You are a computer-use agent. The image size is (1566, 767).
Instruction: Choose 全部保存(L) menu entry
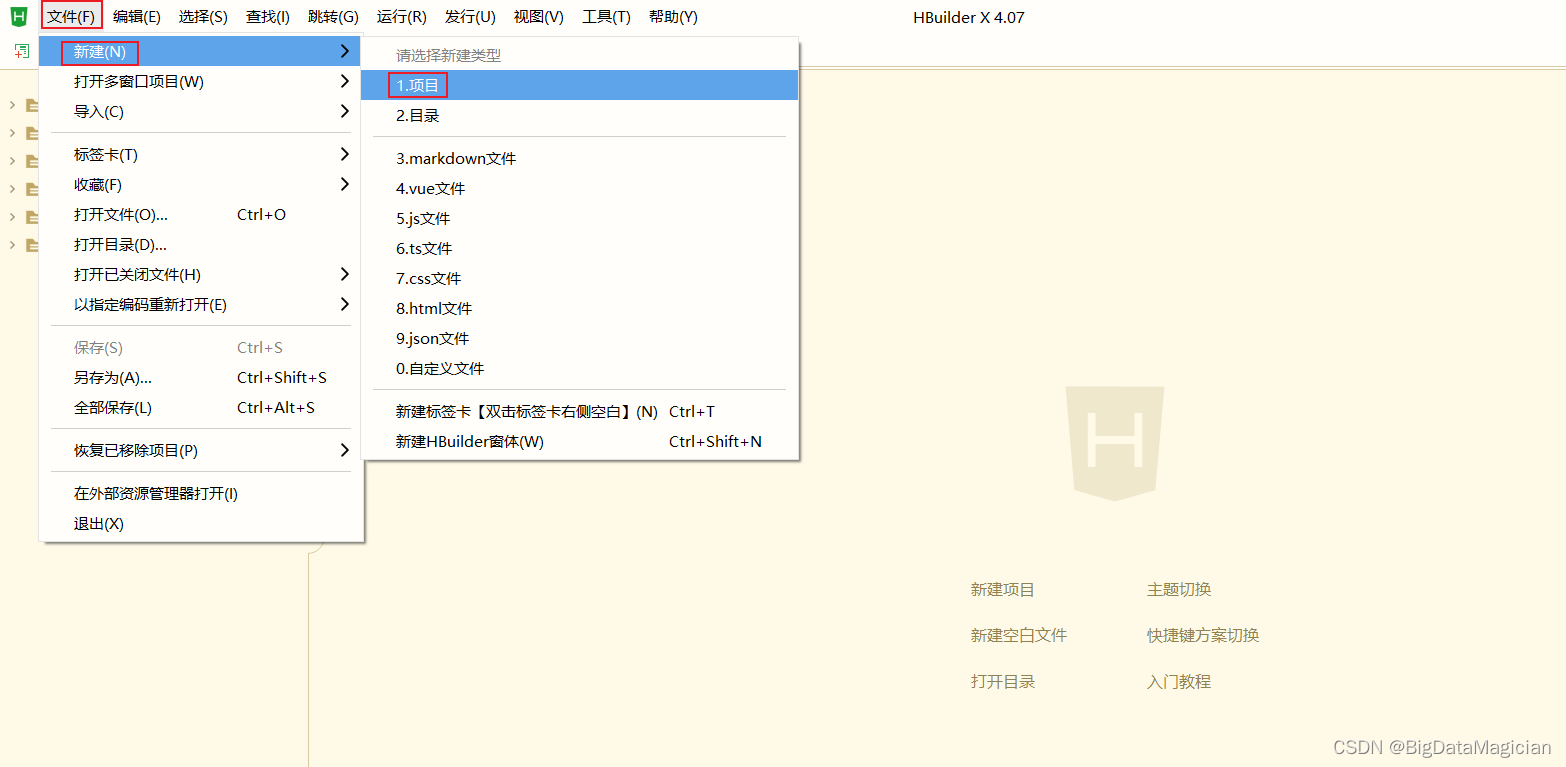coord(200,408)
